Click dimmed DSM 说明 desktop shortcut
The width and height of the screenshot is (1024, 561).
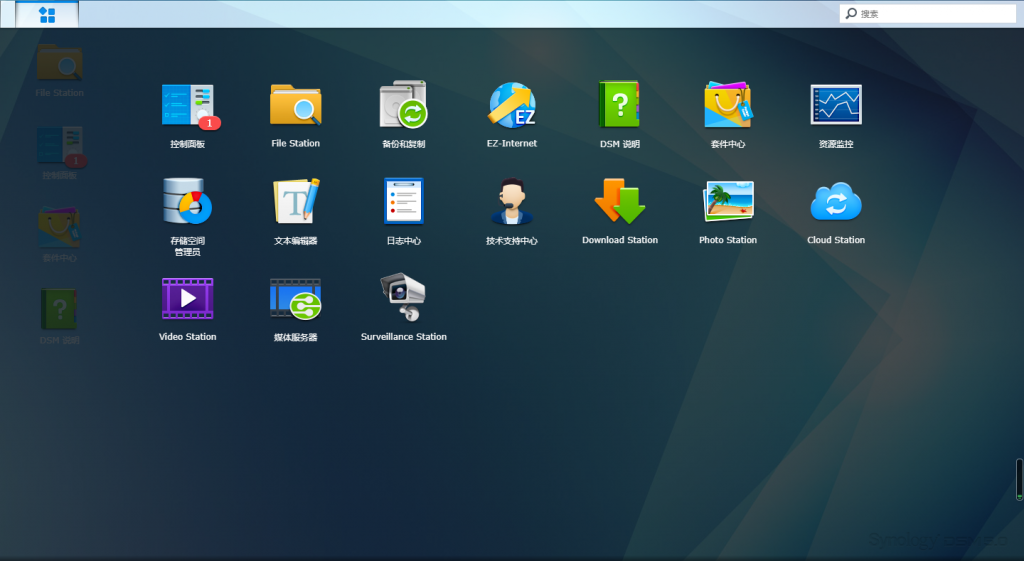[x=59, y=317]
